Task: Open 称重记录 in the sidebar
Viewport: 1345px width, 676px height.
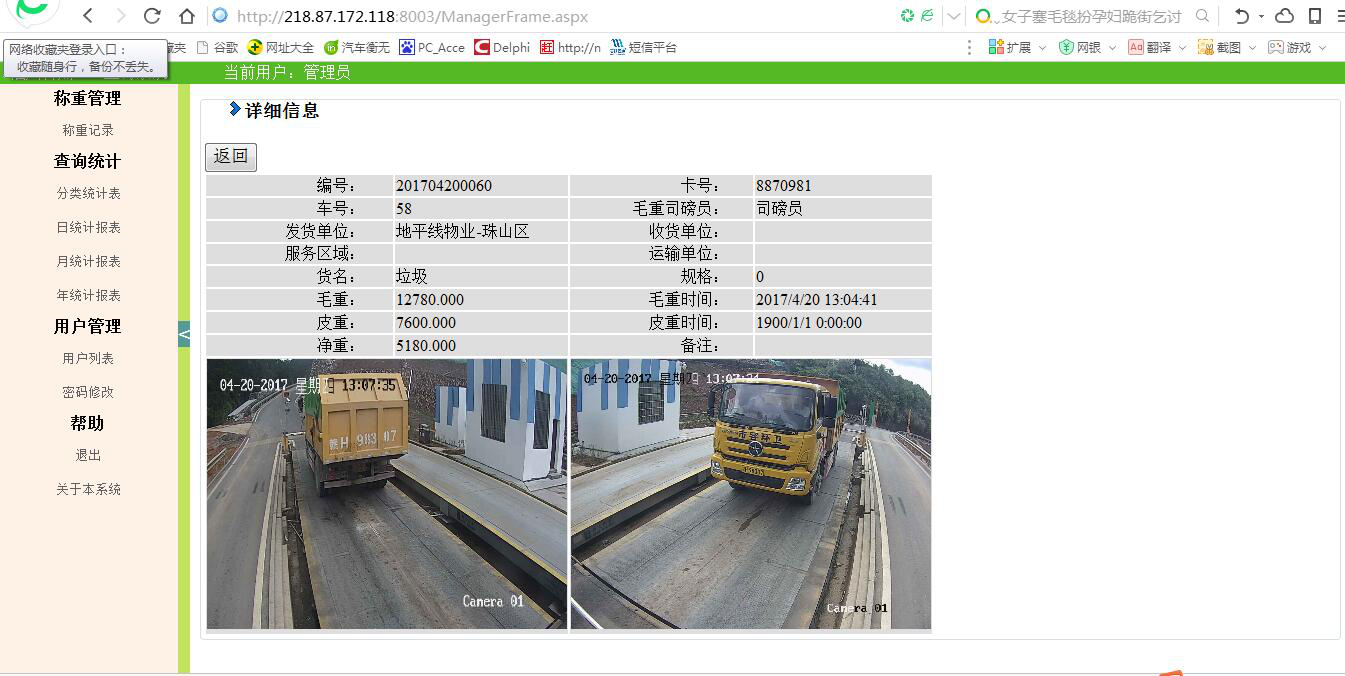Action: click(x=88, y=130)
